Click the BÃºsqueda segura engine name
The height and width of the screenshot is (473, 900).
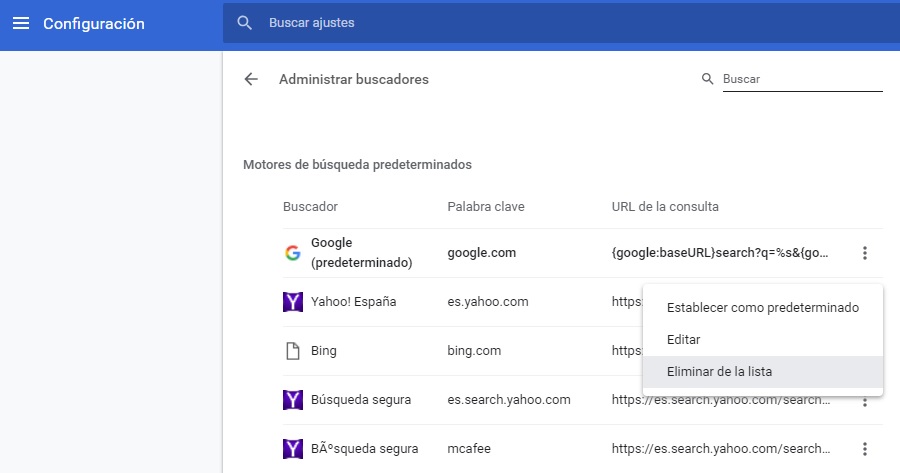click(x=364, y=449)
